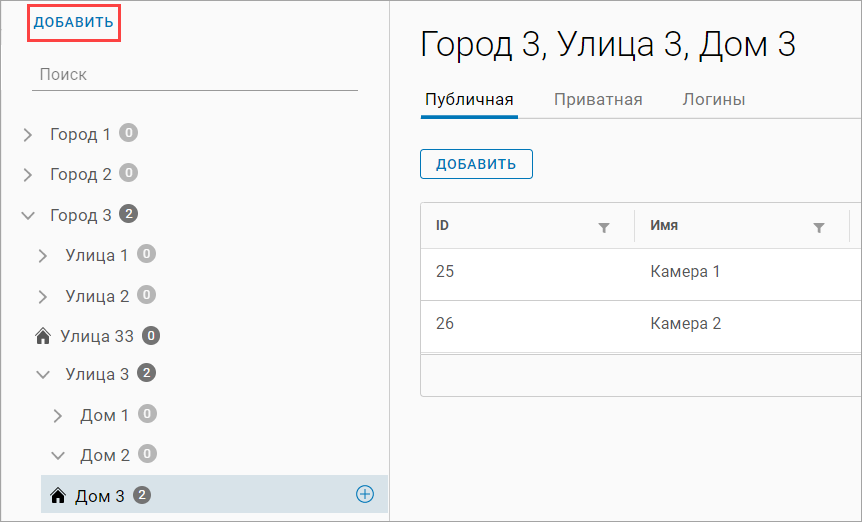Click the outlined ДОБАВИТЬ button above the table
The width and height of the screenshot is (862, 522).
tap(476, 164)
